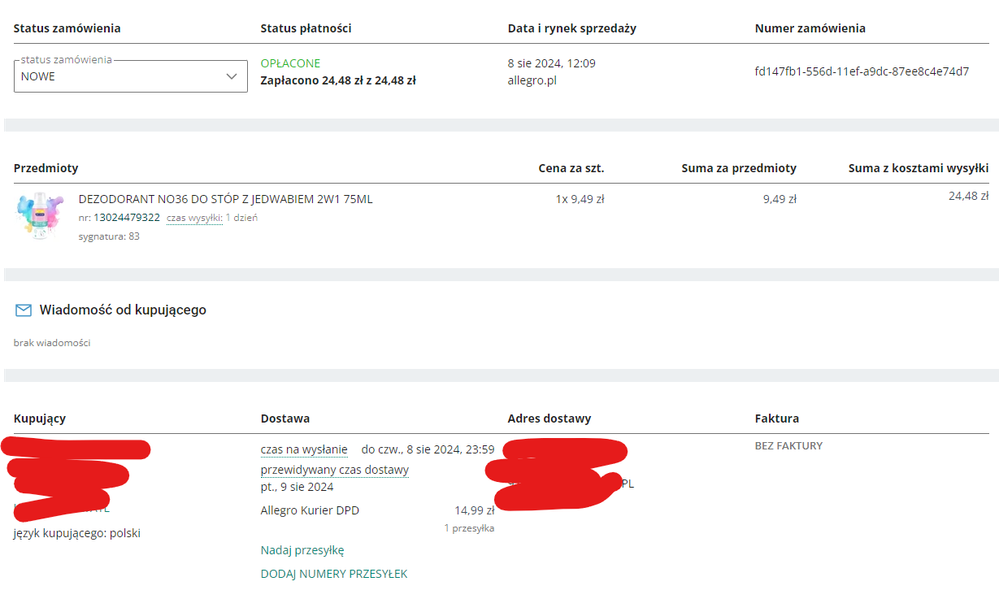Click the przewidywany czas dostawy label
Screen dimensions: 999x607
pos(334,470)
